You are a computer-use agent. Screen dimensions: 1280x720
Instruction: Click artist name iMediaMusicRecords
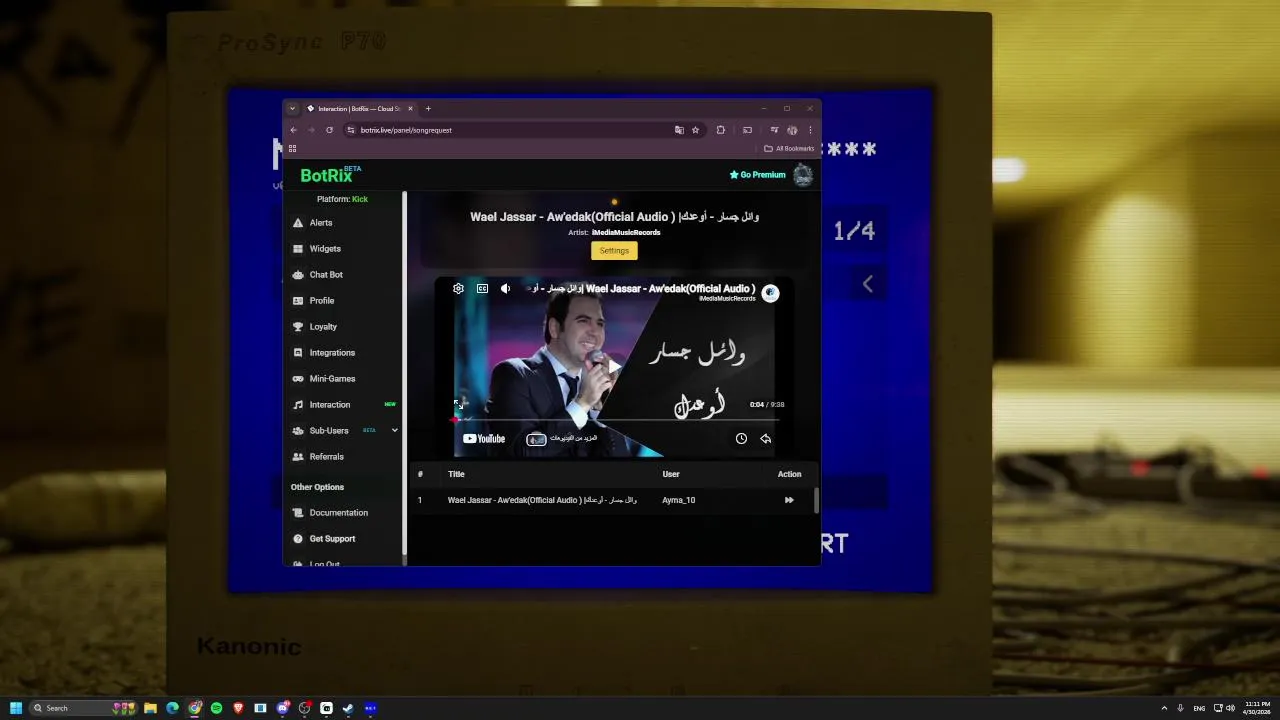(x=626, y=233)
